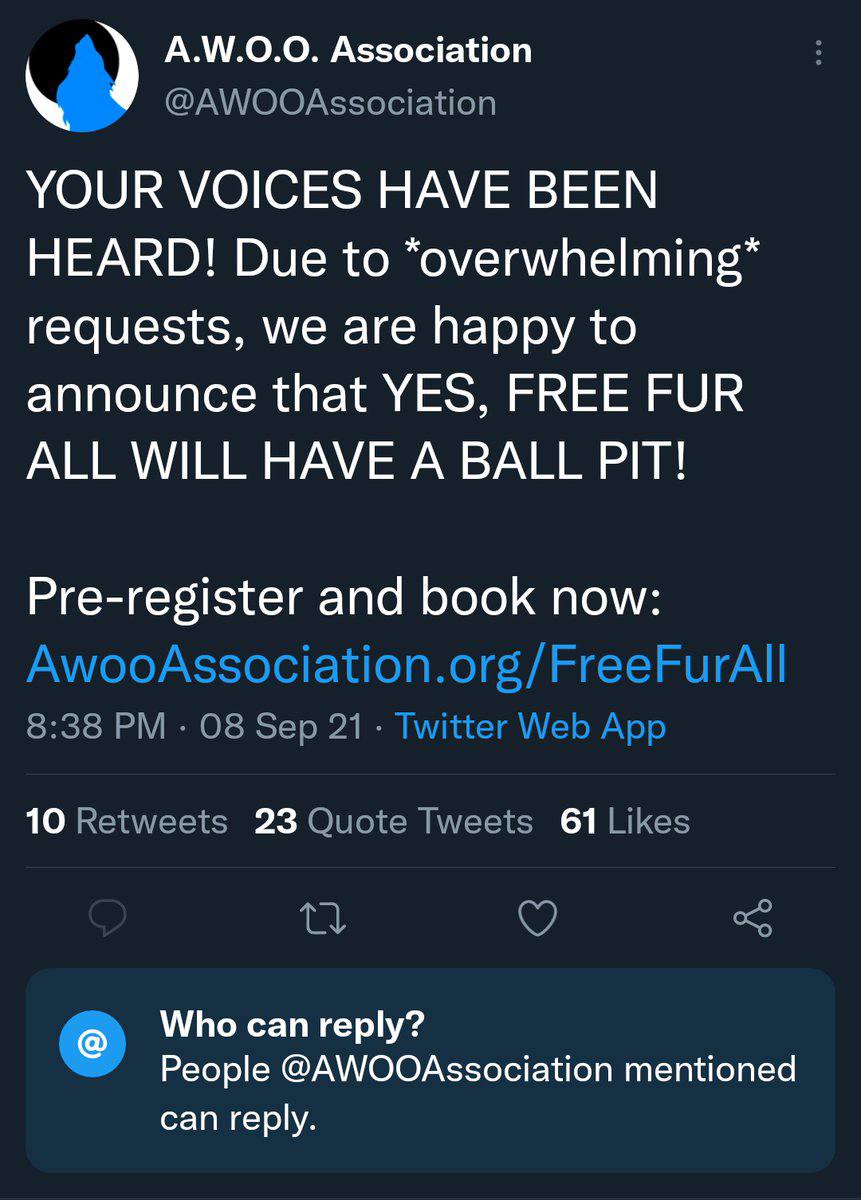The height and width of the screenshot is (1200, 861).
Task: Click the "Who can reply?" heading
Action: tap(292, 1023)
